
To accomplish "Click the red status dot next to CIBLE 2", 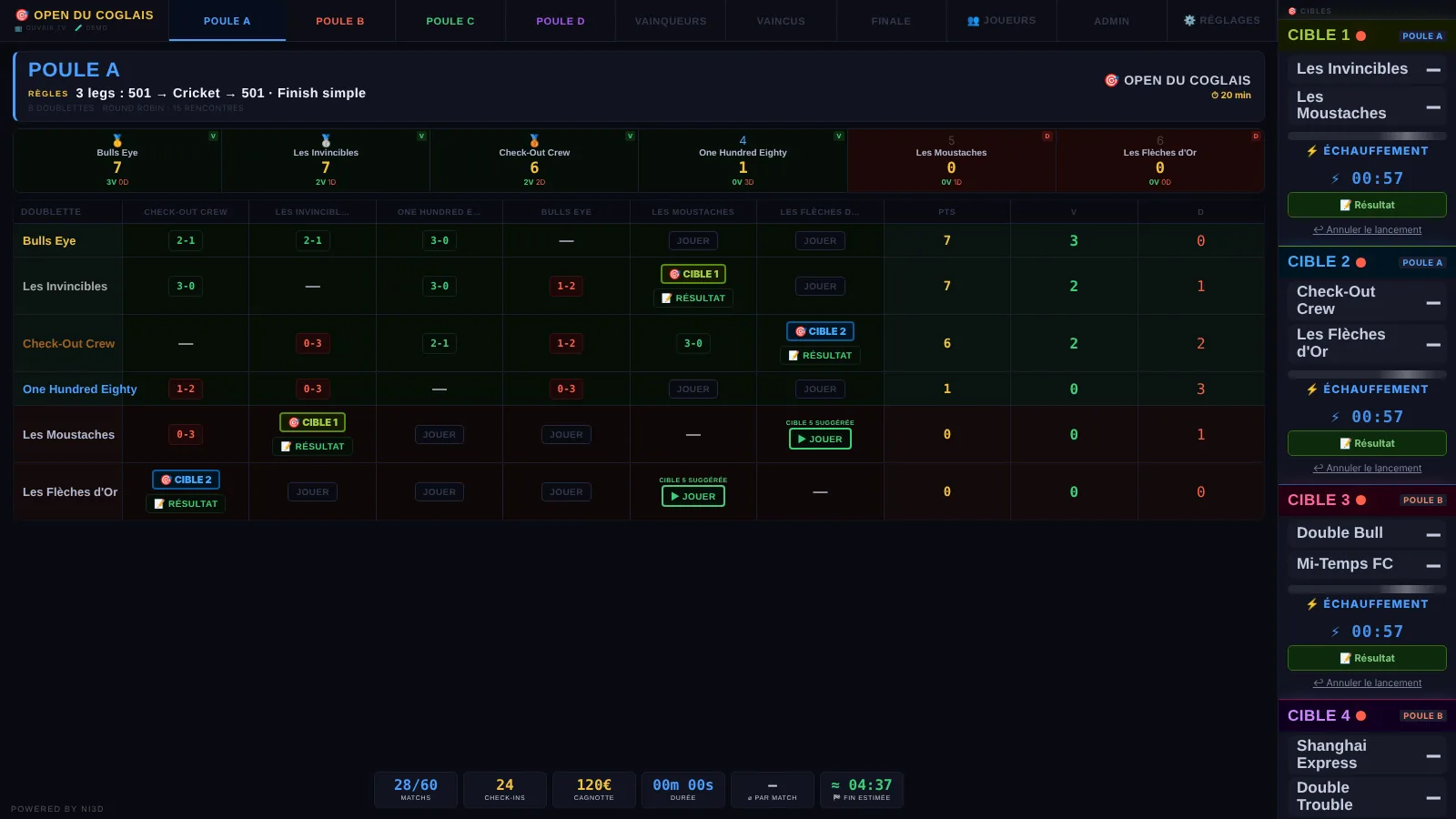I will click(x=1360, y=262).
